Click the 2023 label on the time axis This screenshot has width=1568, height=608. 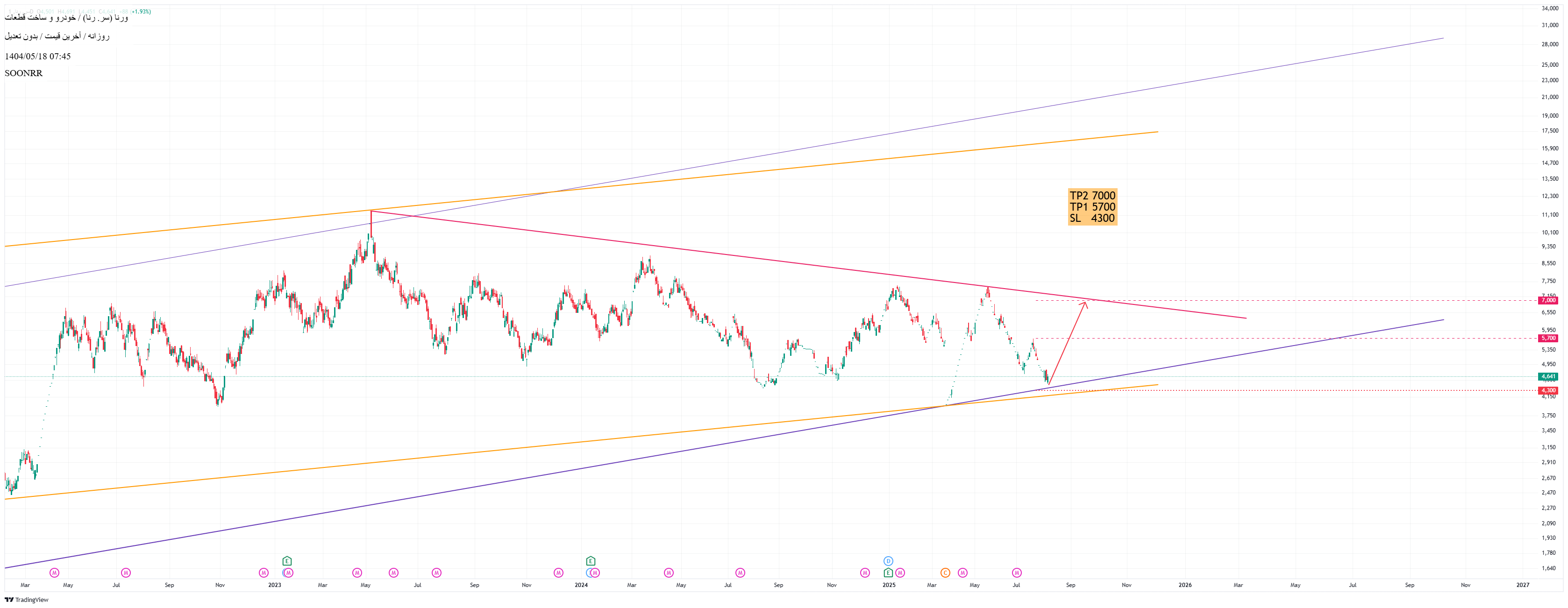275,586
